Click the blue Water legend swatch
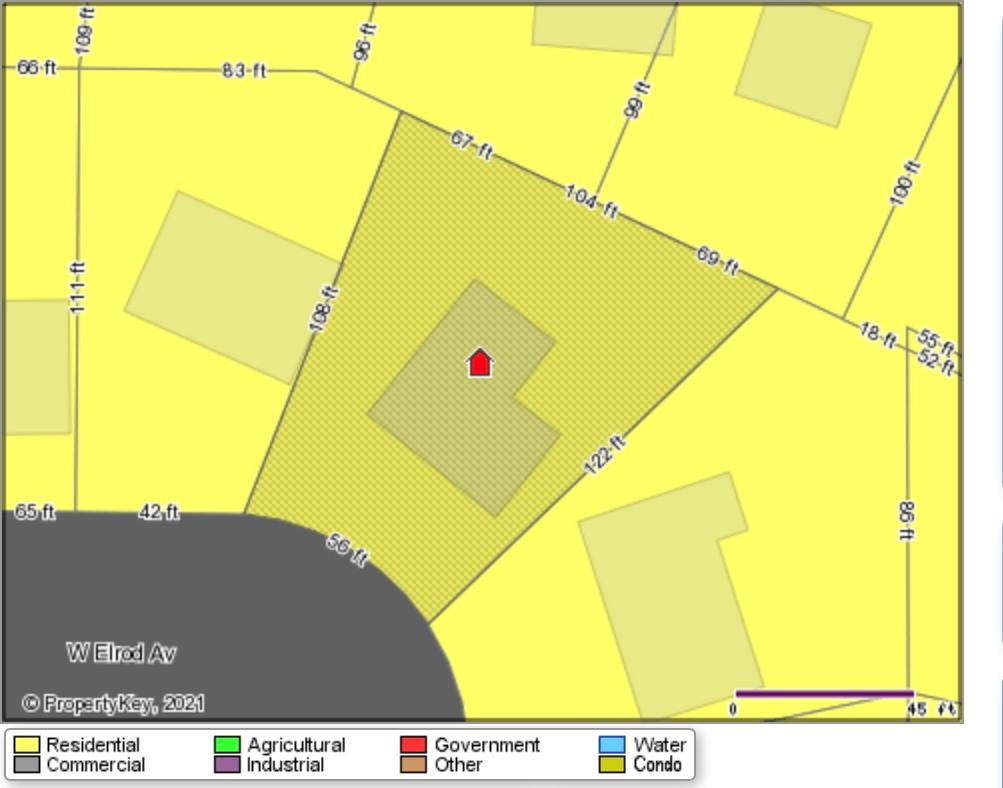The image size is (1003, 788). [x=612, y=745]
